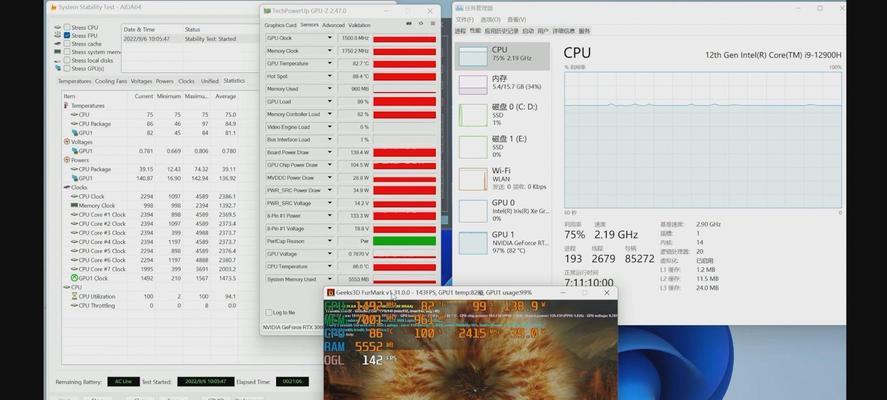Screen dimensions: 887x400
Task: Click the Board Power Draw red bar
Action: pyautogui.click(x=404, y=153)
